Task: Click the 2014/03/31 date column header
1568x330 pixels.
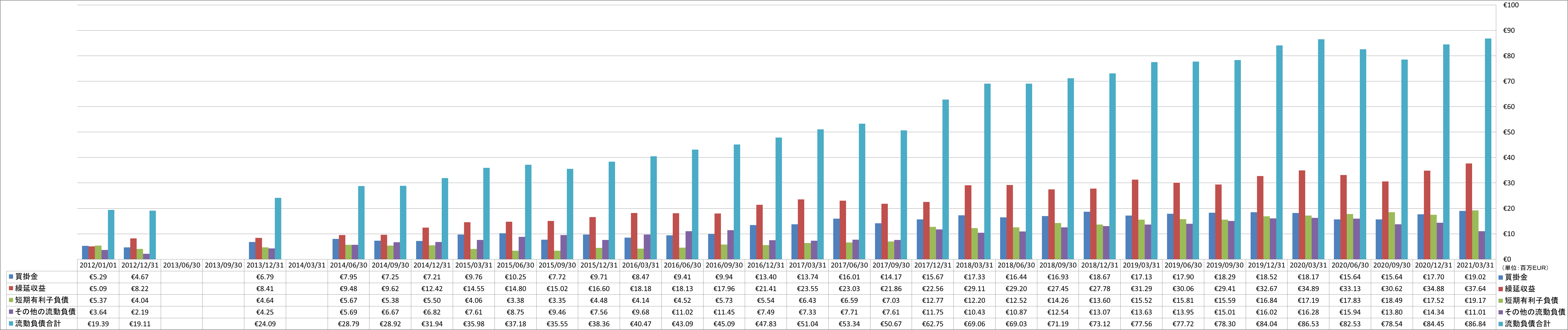Action: click(x=307, y=265)
